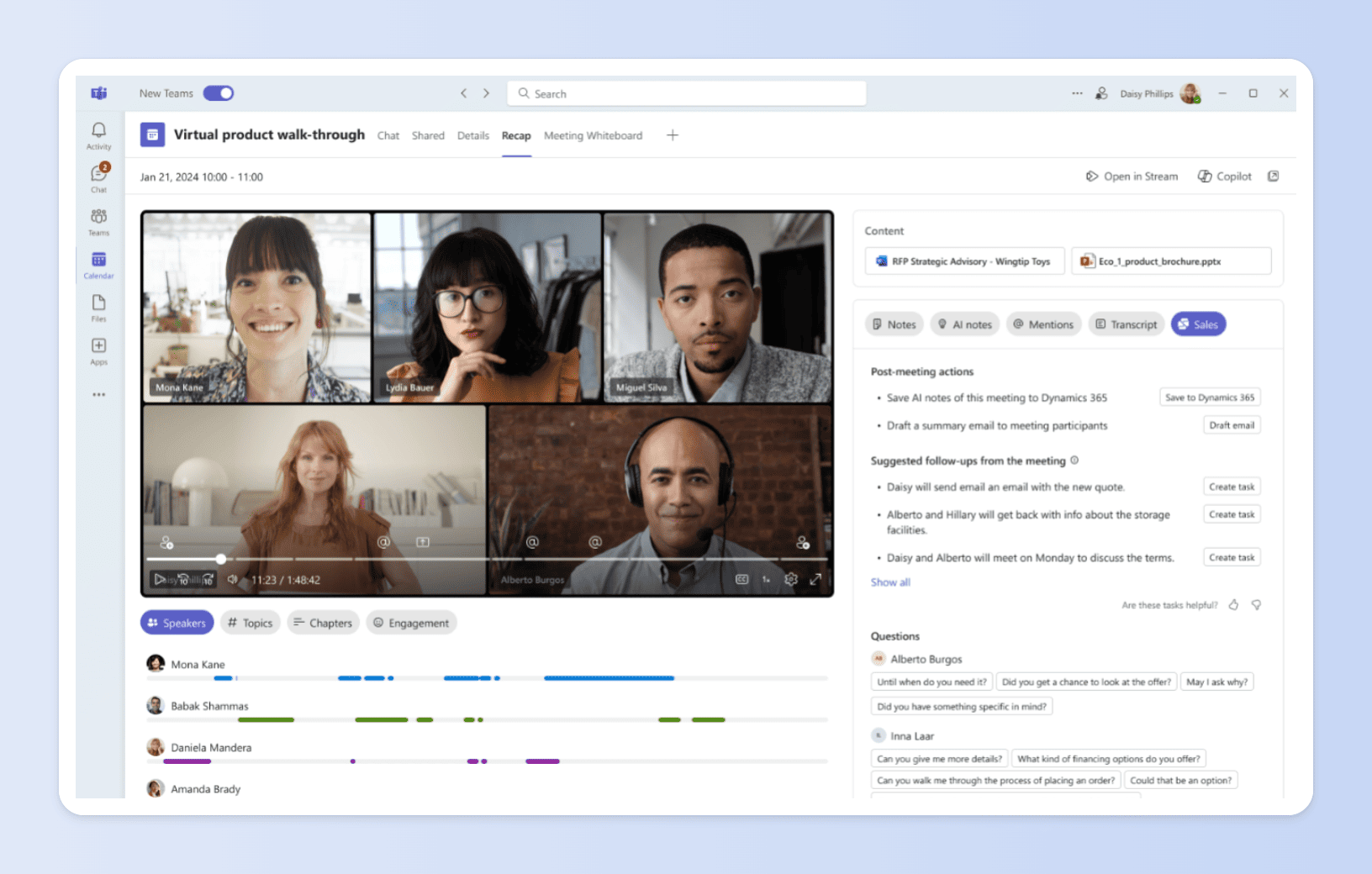This screenshot has width=1372, height=874.
Task: Turn on closed captions for video
Action: tap(741, 579)
